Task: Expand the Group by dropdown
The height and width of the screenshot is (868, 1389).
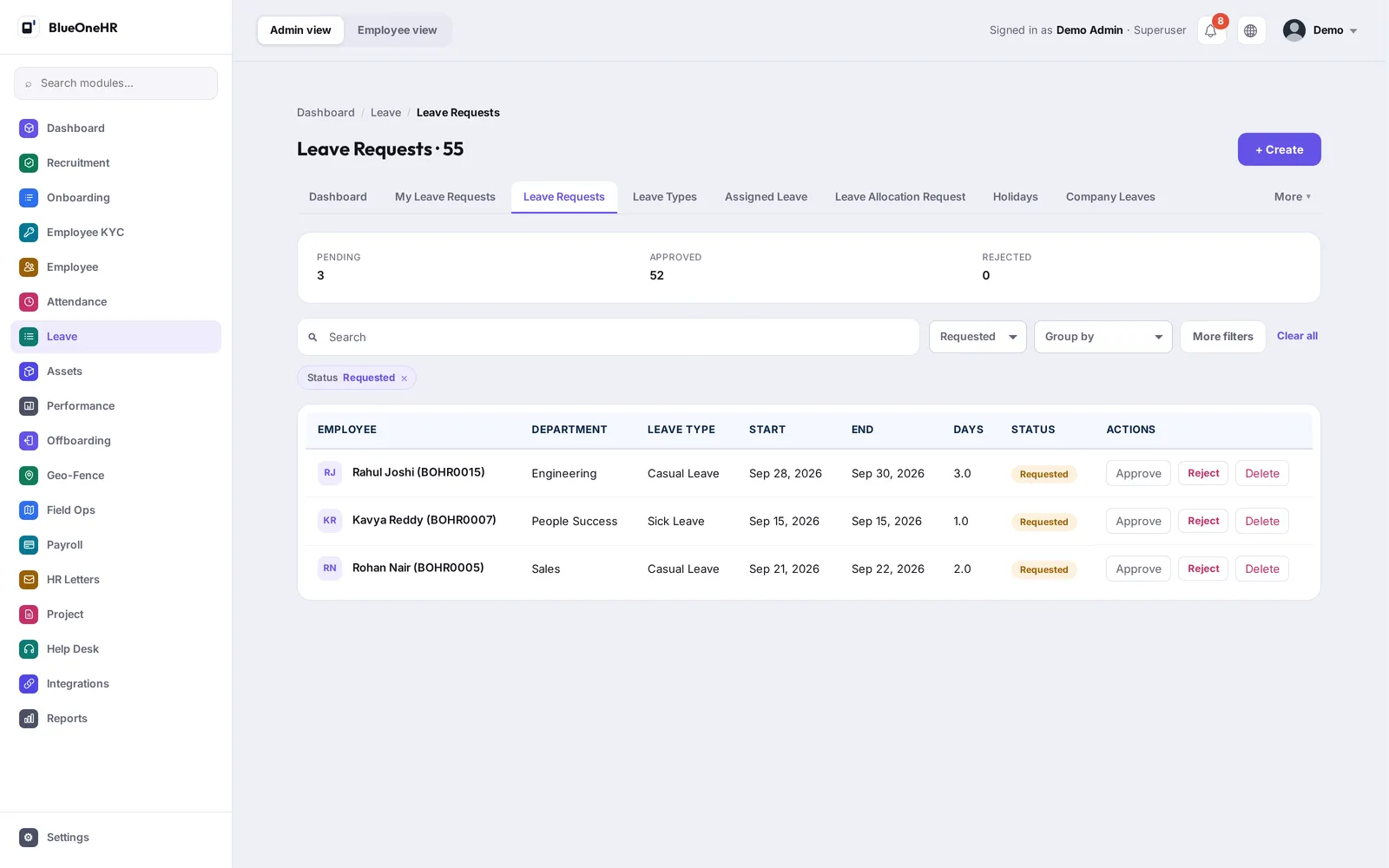Action: 1103,337
